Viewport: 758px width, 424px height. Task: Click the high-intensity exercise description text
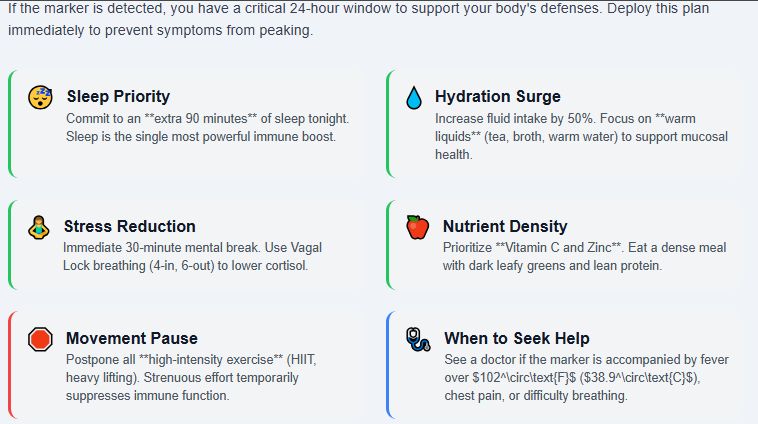pos(194,377)
